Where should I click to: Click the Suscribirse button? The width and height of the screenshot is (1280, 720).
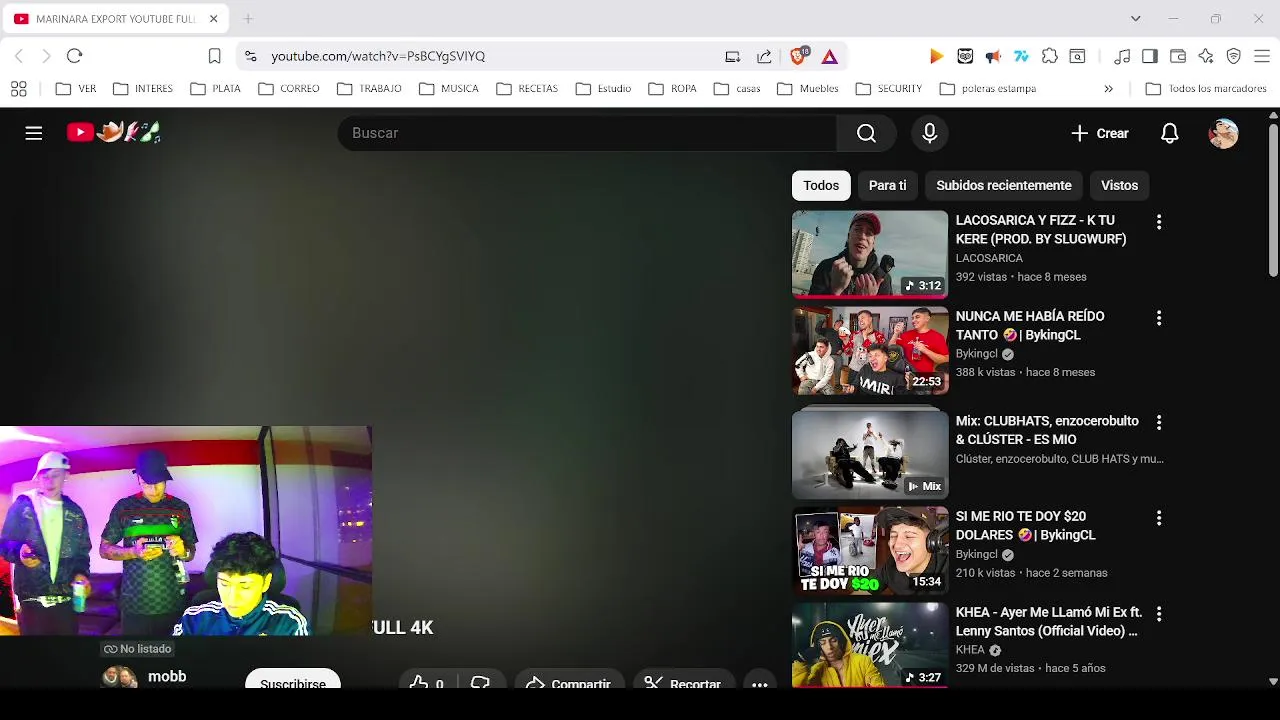coord(293,680)
